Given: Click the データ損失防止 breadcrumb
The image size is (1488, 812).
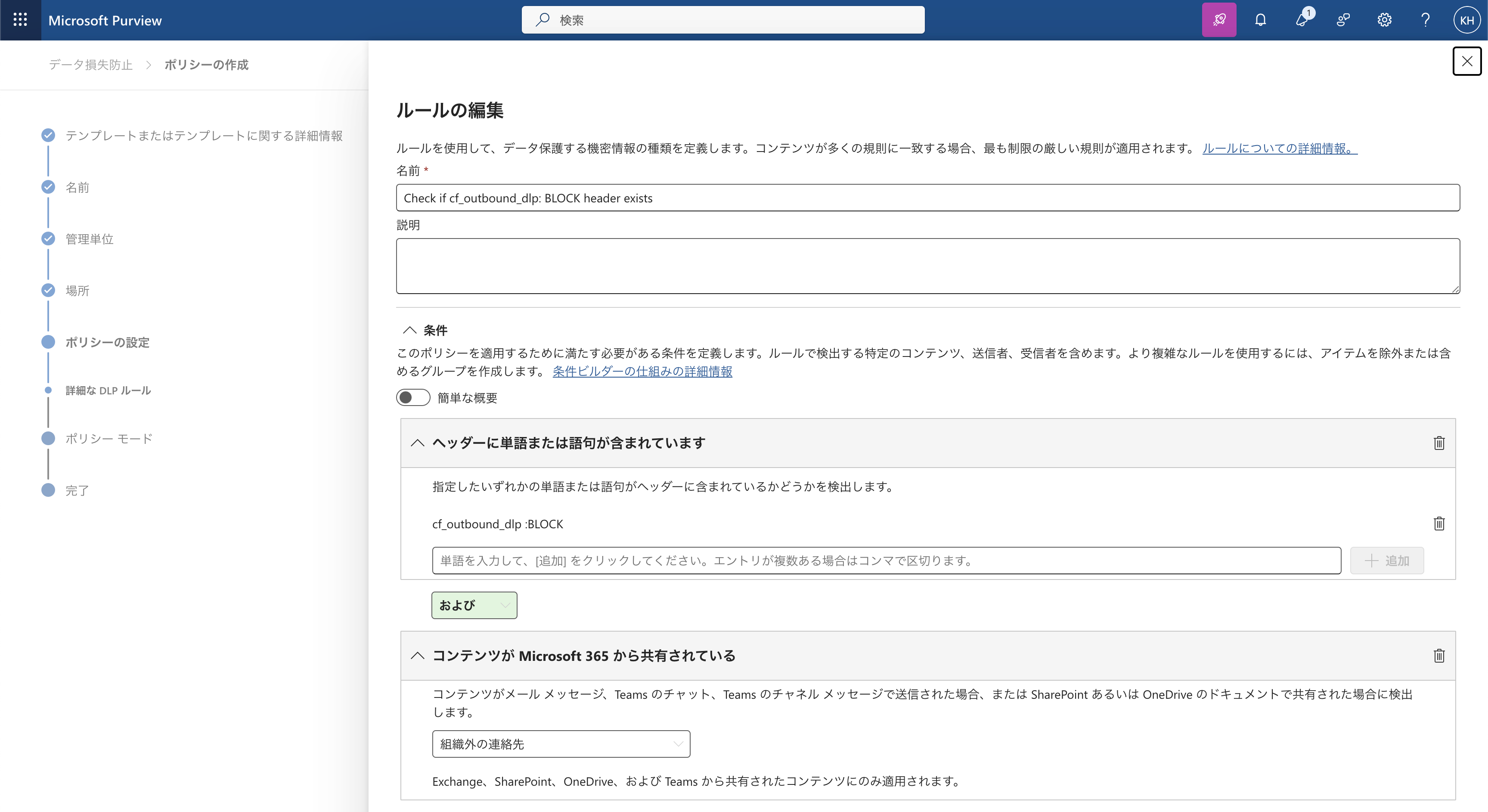Looking at the screenshot, I should (x=91, y=65).
